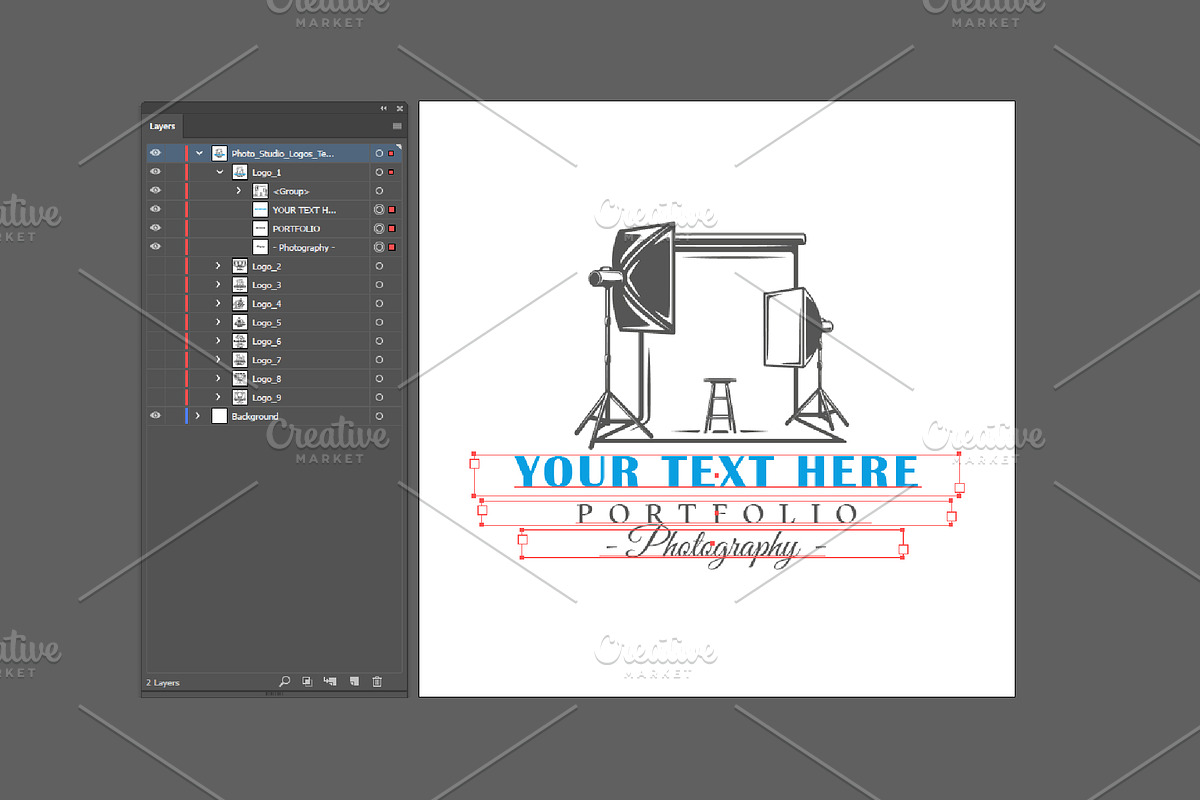Click red selection square of YOUR TEXT H... row

(x=392, y=210)
